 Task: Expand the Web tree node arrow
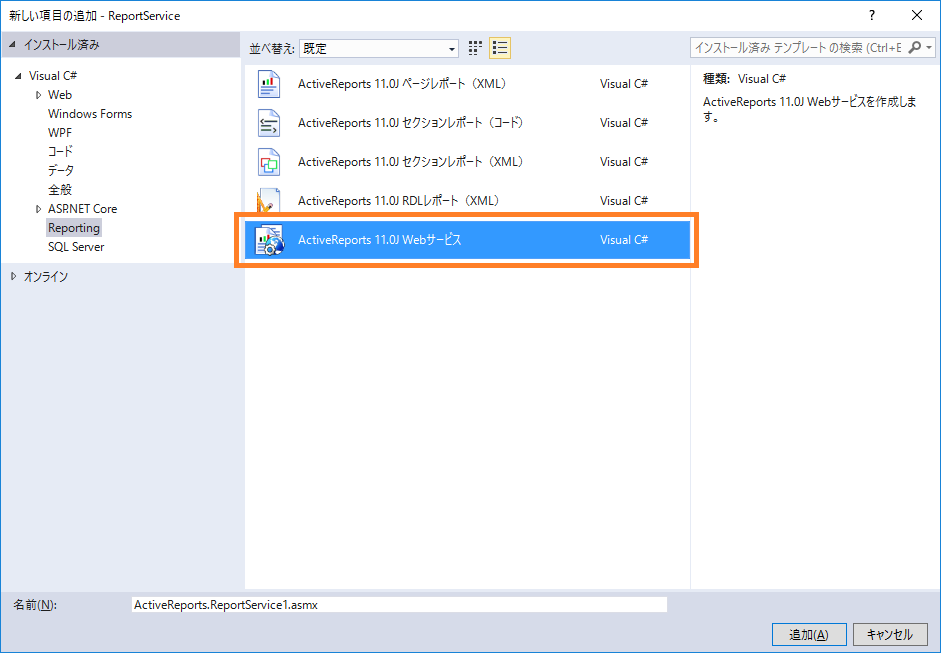pyautogui.click(x=38, y=95)
